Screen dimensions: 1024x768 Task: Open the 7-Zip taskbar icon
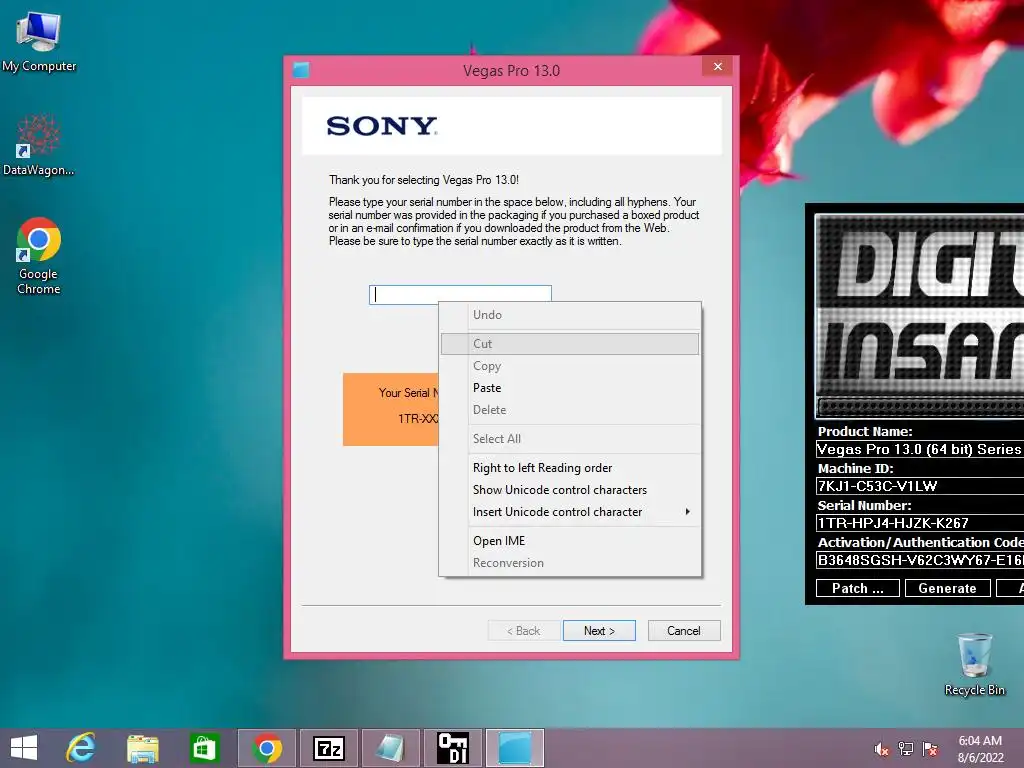[328, 748]
